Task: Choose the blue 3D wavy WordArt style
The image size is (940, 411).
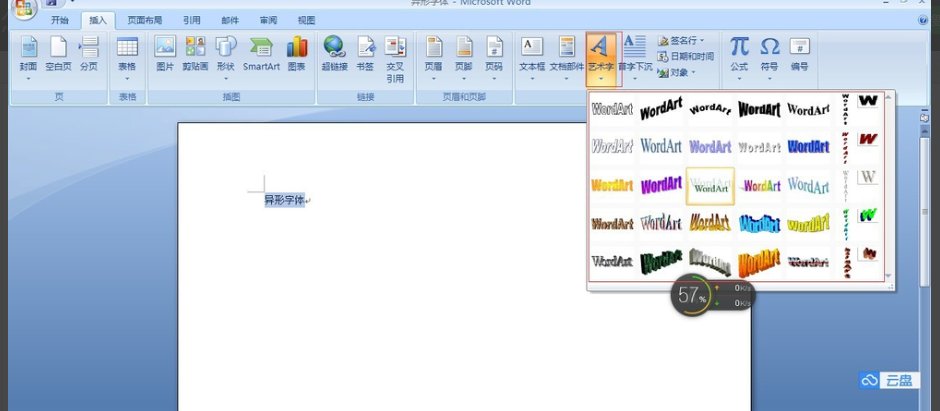Action: [760, 224]
